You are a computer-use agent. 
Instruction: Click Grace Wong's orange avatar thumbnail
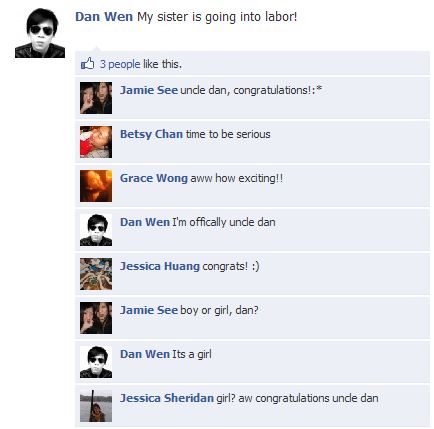pyautogui.click(x=96, y=186)
